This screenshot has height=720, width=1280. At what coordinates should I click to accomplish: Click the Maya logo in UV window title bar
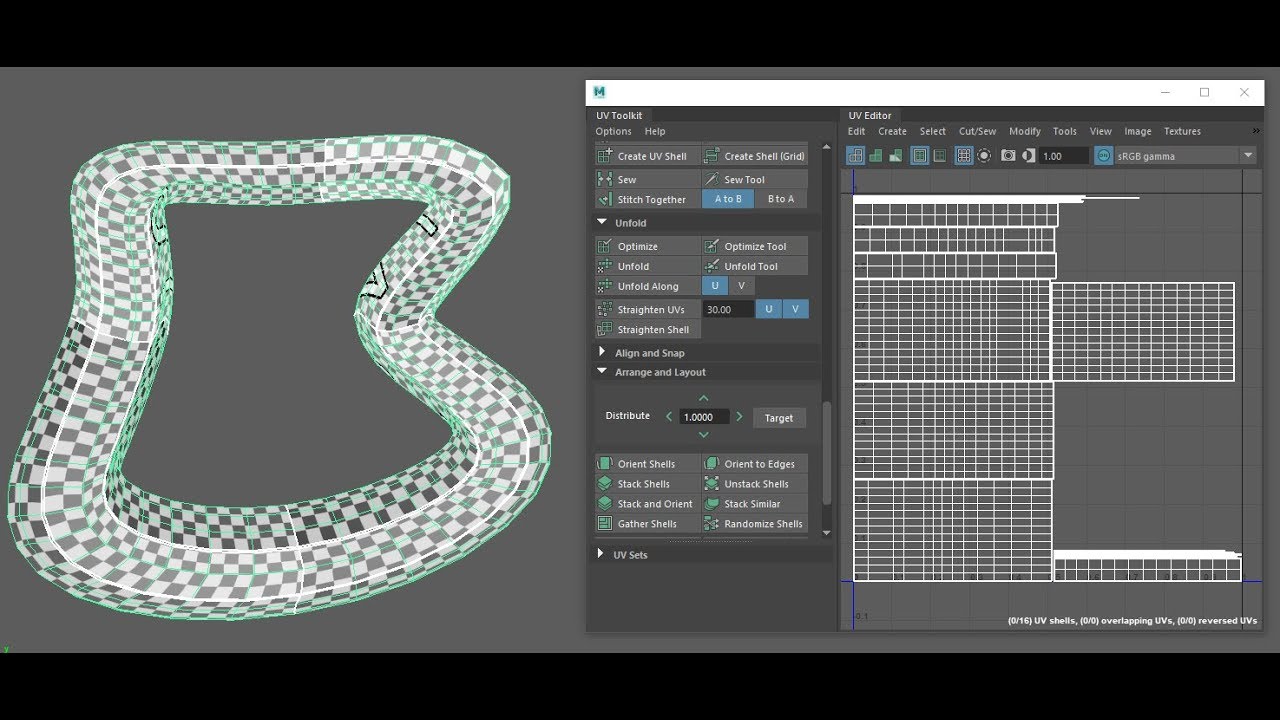[599, 92]
